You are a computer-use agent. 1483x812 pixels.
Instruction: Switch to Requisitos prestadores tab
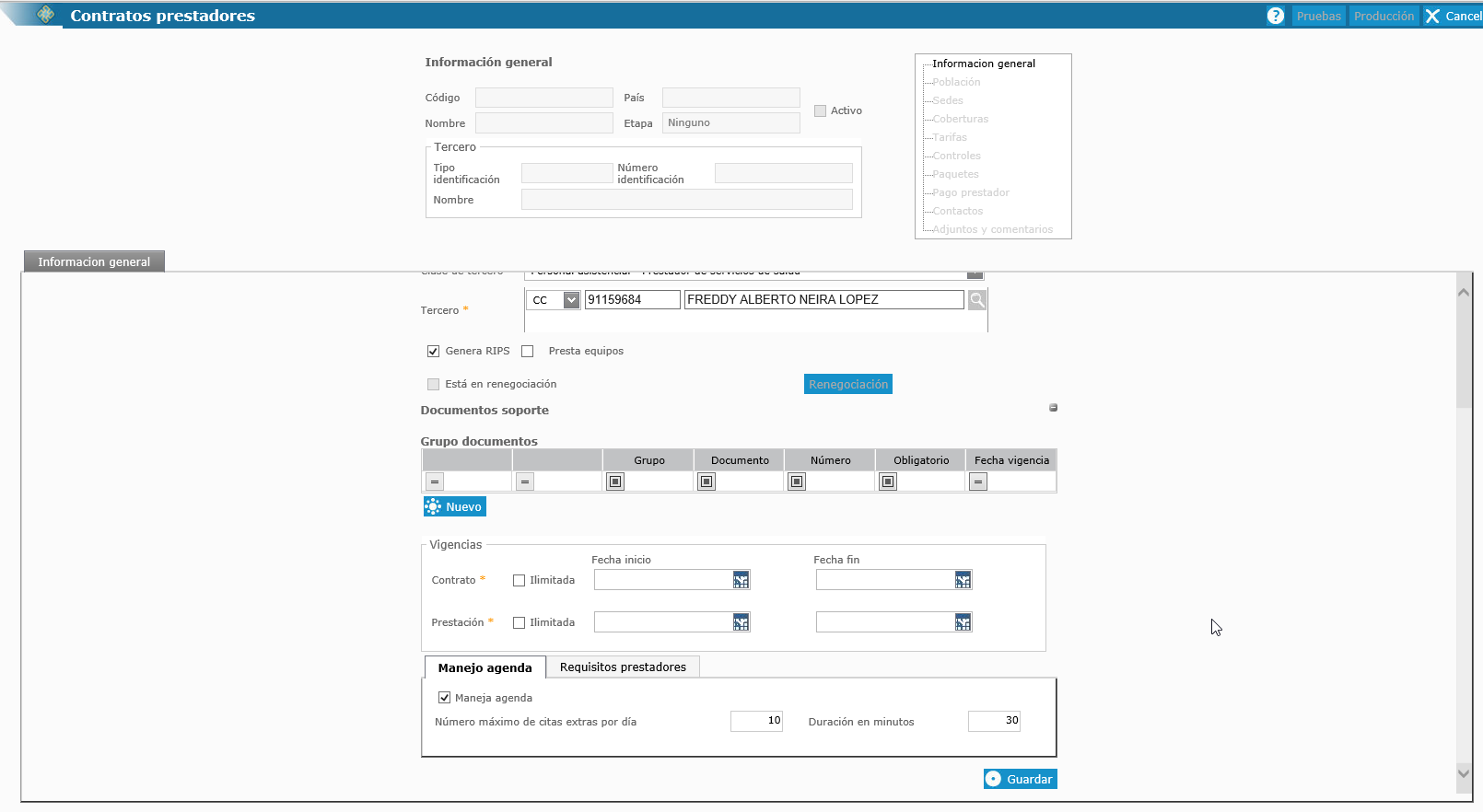[623, 667]
